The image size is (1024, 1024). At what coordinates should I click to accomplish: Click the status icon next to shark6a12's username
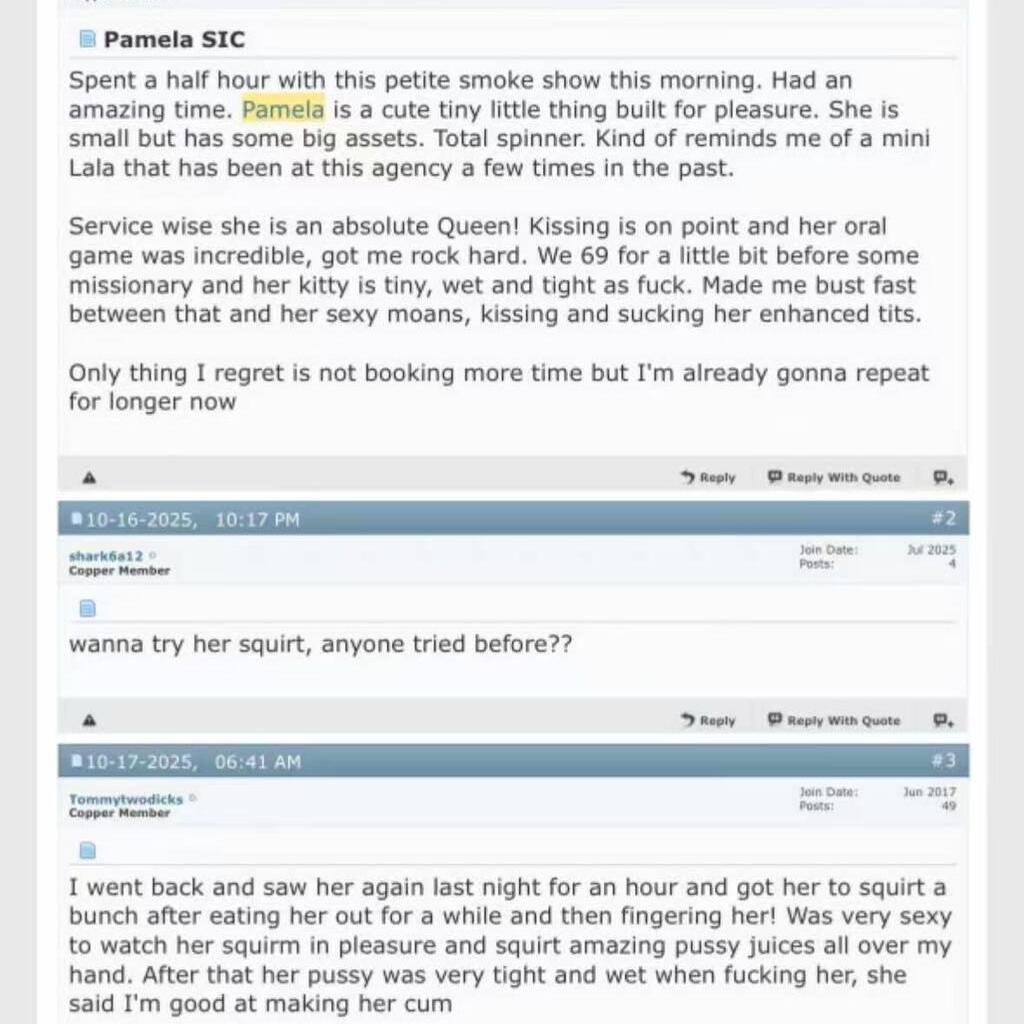coord(153,556)
